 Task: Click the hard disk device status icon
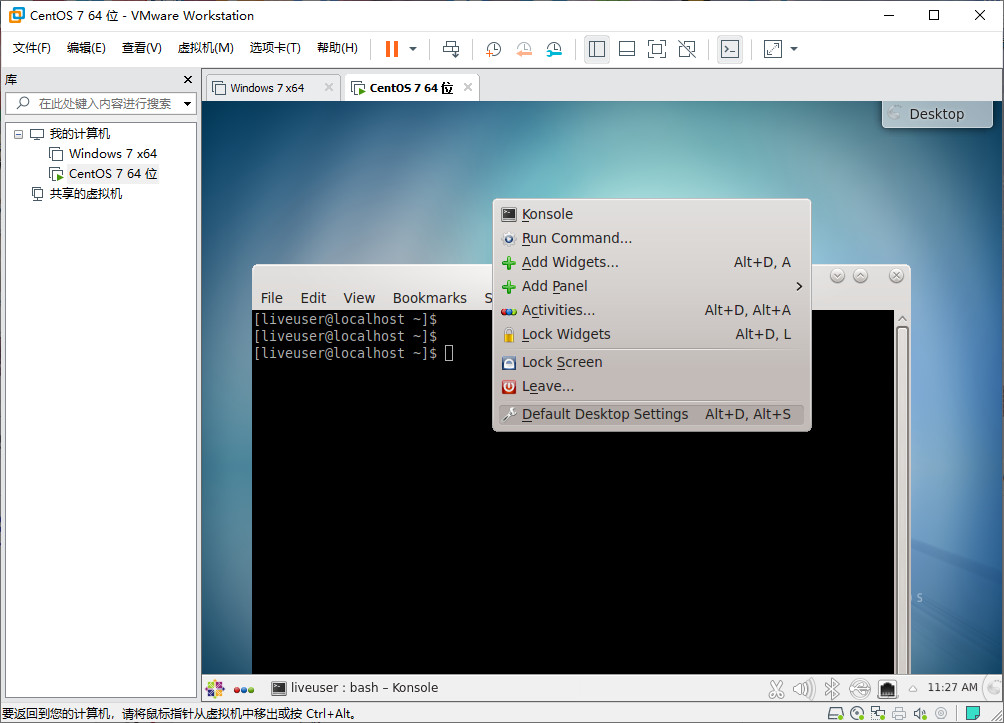835,713
